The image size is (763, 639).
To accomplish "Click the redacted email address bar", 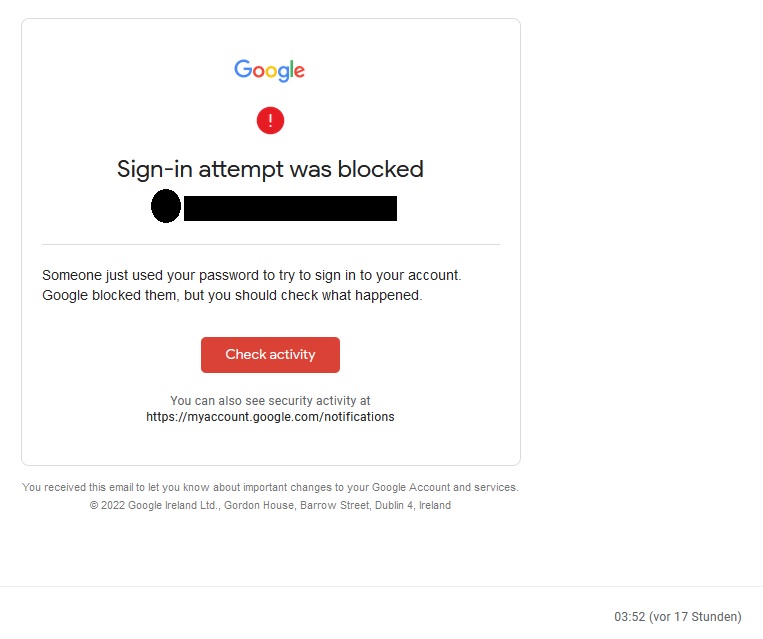I will pyautogui.click(x=291, y=208).
